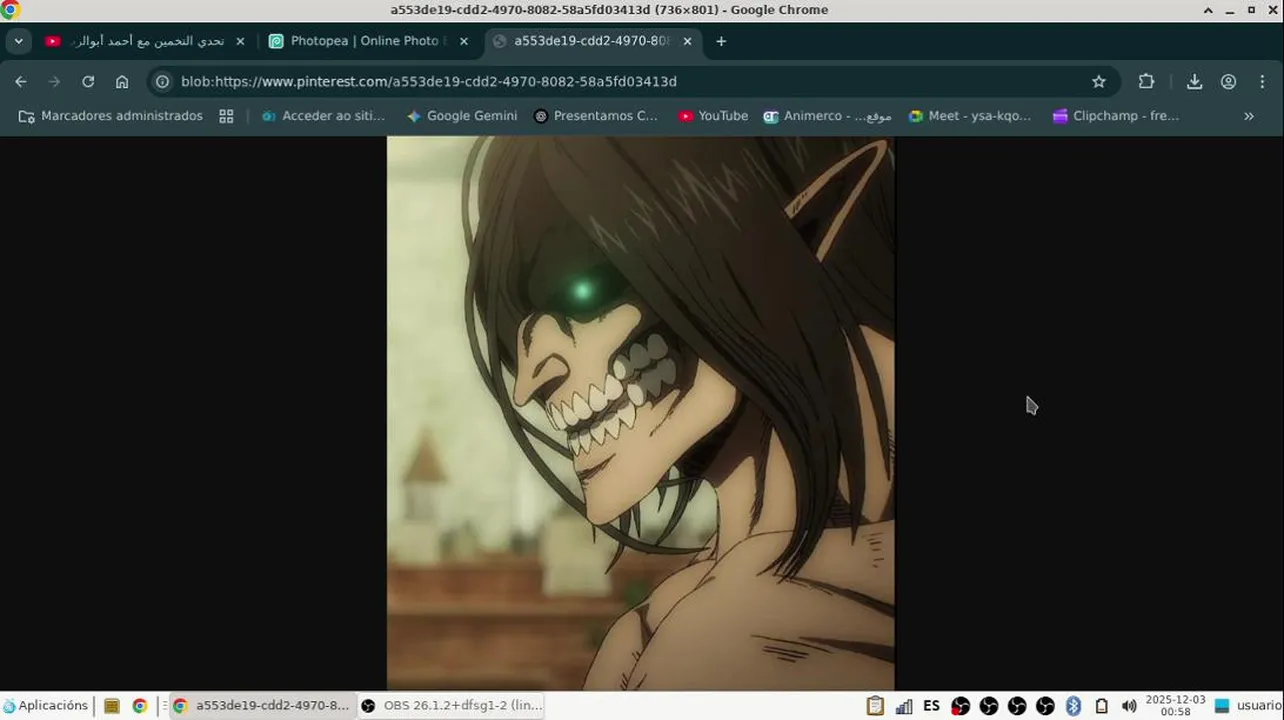Open the tab search dropdown arrow
This screenshot has height=720, width=1284.
click(x=18, y=41)
